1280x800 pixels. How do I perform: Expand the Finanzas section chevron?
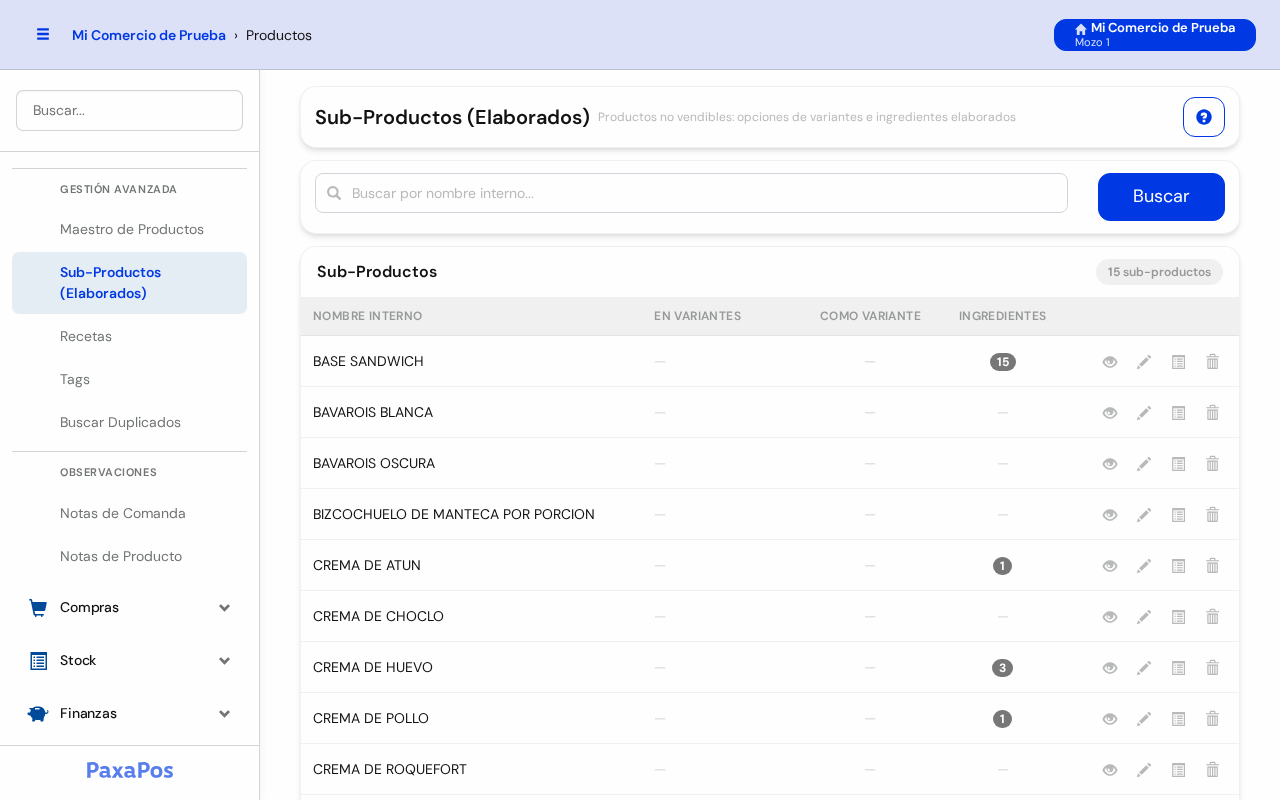click(224, 714)
